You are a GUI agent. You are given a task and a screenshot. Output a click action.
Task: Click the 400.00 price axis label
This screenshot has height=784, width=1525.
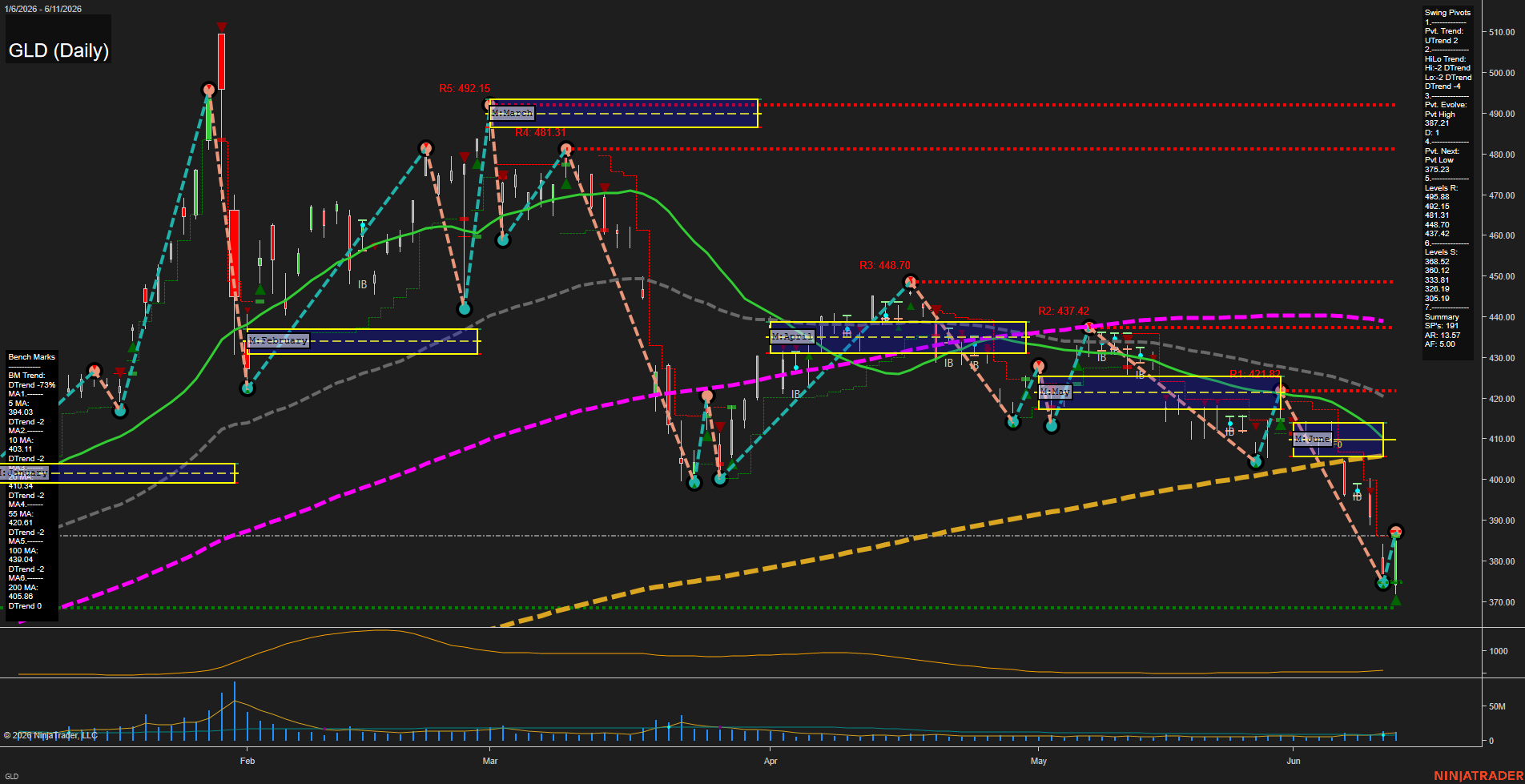[x=1502, y=480]
